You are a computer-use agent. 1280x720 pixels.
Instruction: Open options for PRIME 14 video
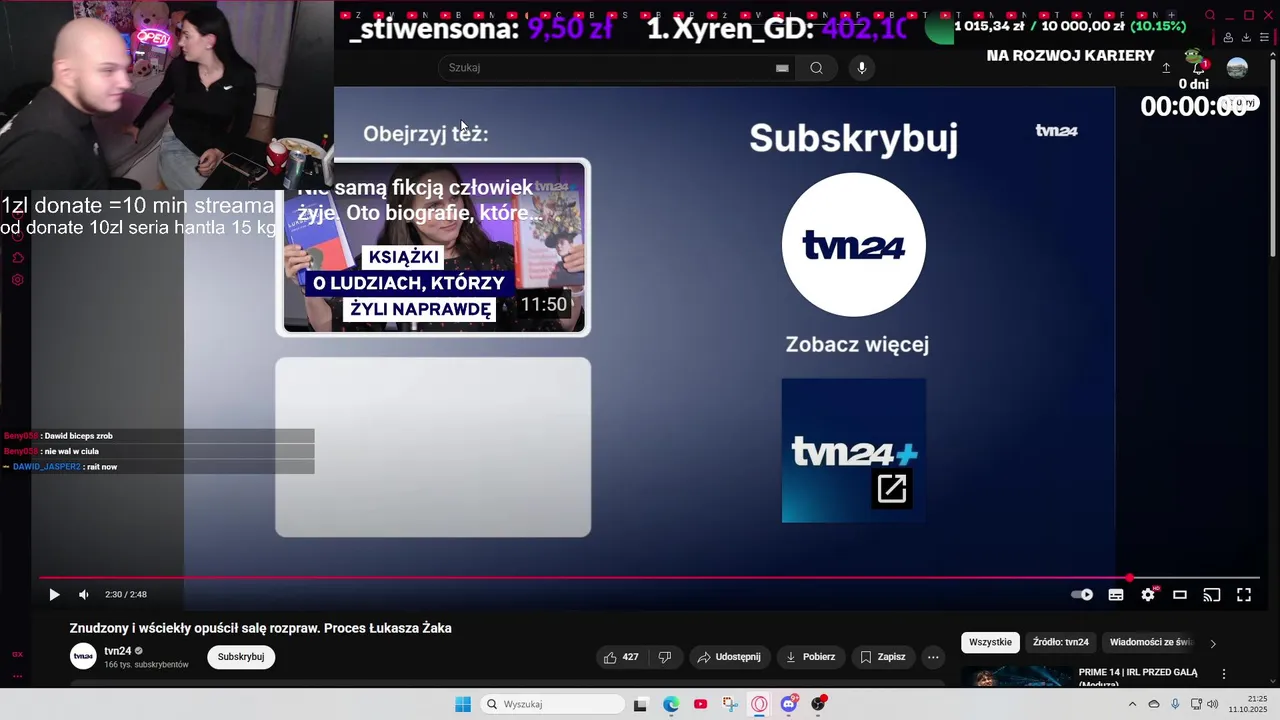1223,674
